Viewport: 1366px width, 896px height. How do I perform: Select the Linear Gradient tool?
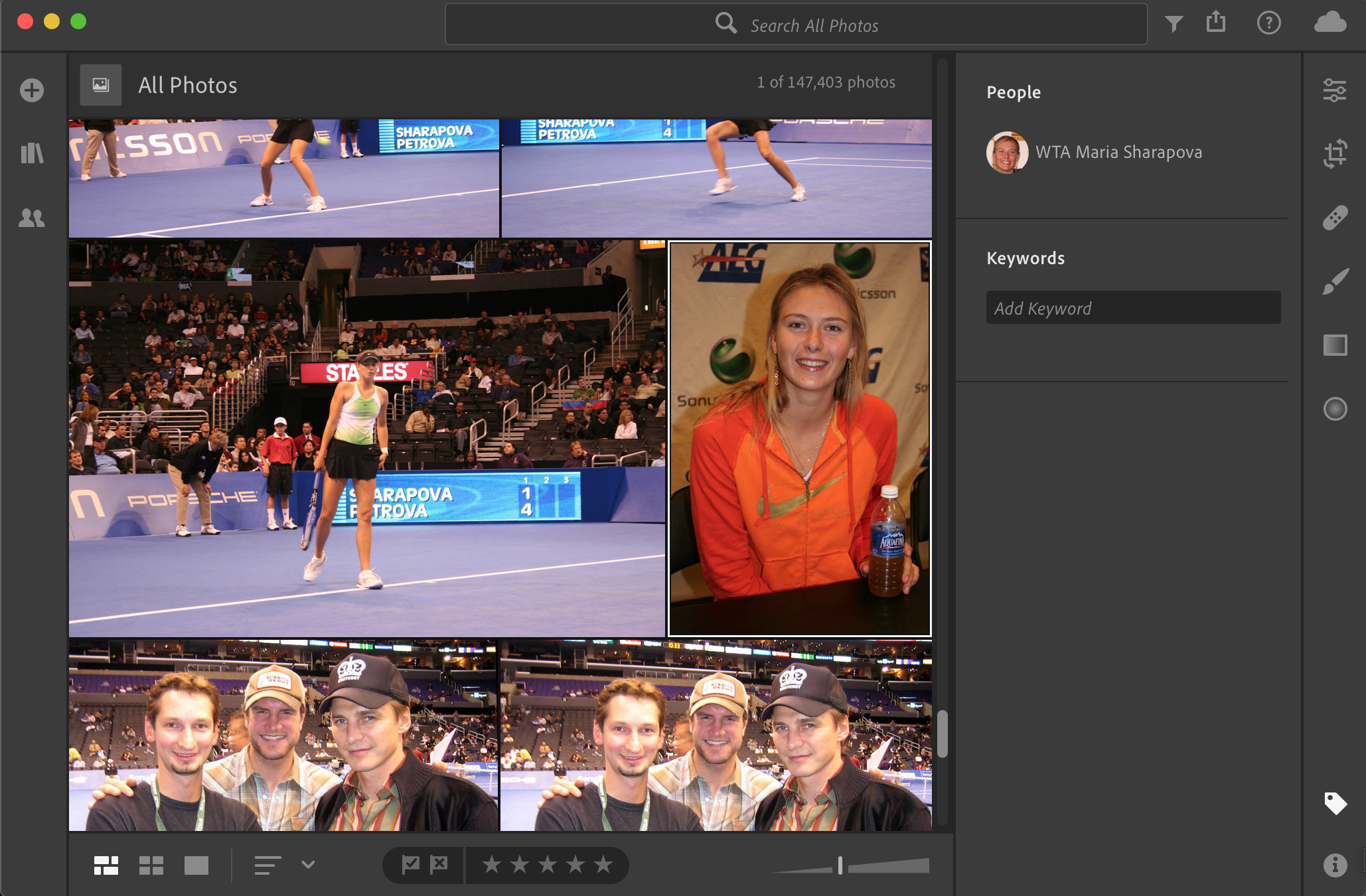1335,345
